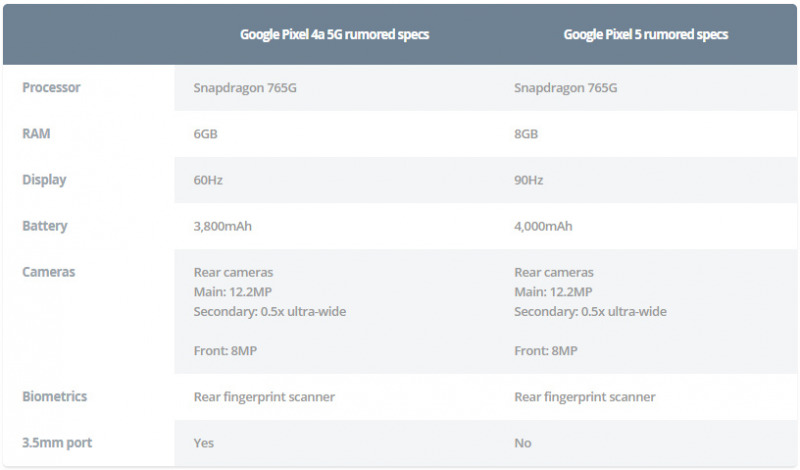
Task: Select the 60Hz display value
Action: coord(208,180)
